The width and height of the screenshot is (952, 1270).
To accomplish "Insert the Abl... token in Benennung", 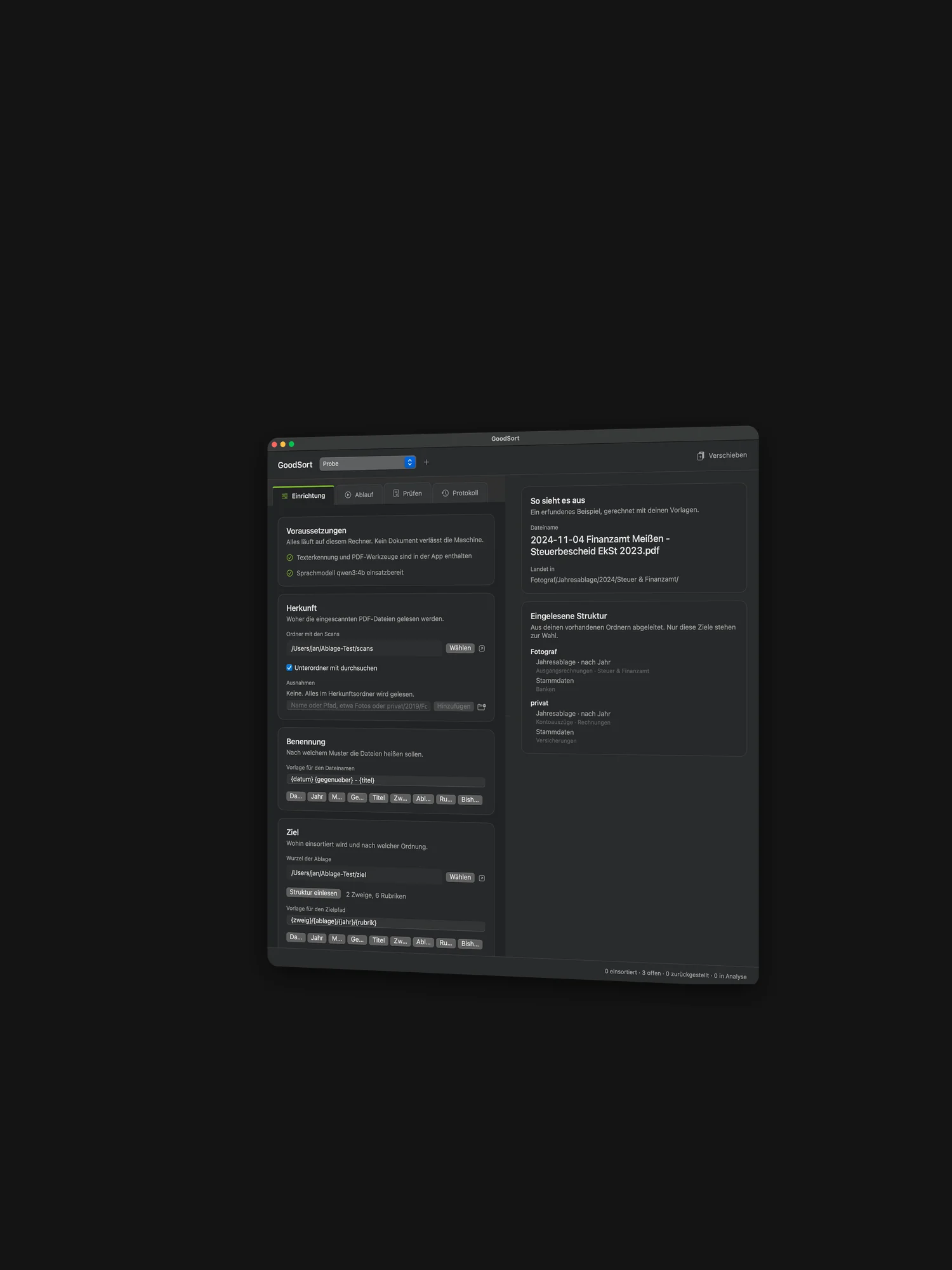I will click(x=423, y=799).
